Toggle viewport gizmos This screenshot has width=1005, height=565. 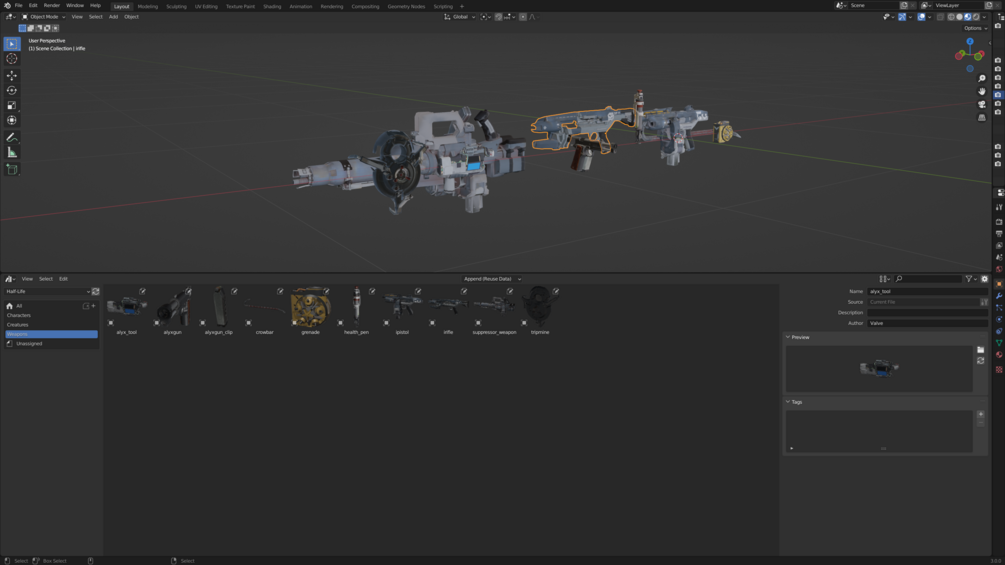pyautogui.click(x=902, y=17)
